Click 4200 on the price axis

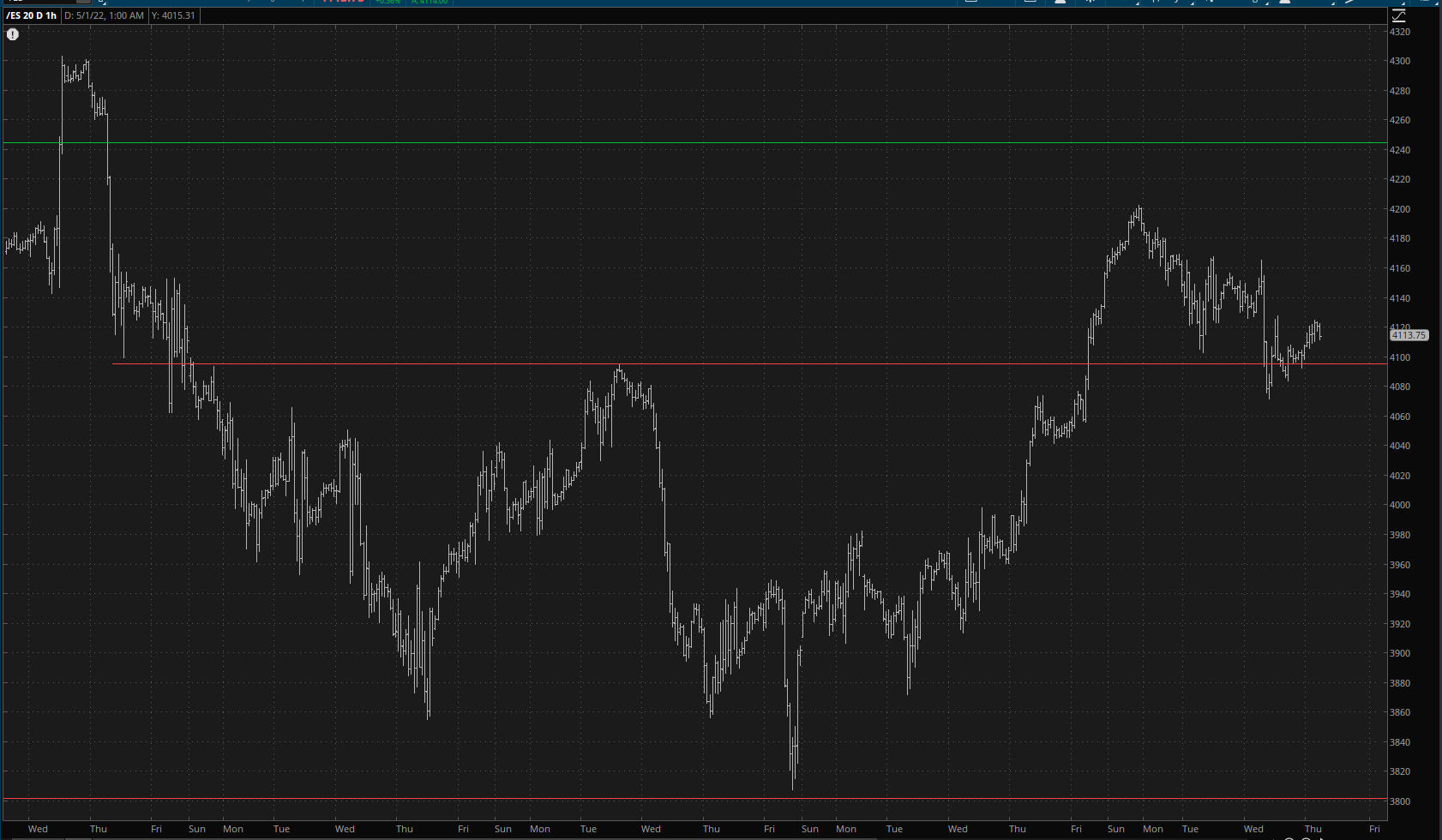(x=1399, y=209)
